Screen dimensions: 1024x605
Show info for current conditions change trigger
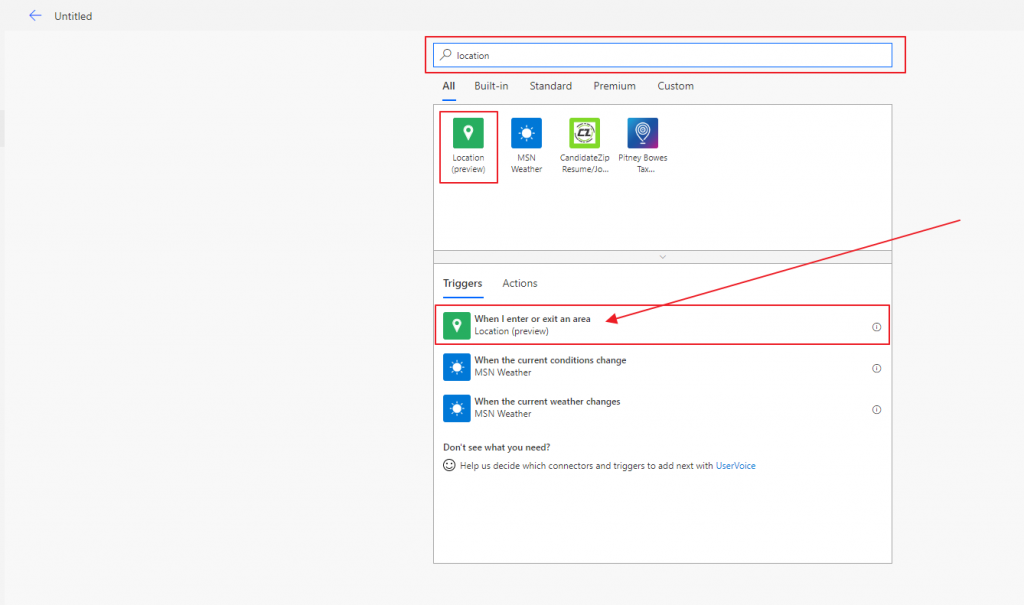click(x=877, y=368)
